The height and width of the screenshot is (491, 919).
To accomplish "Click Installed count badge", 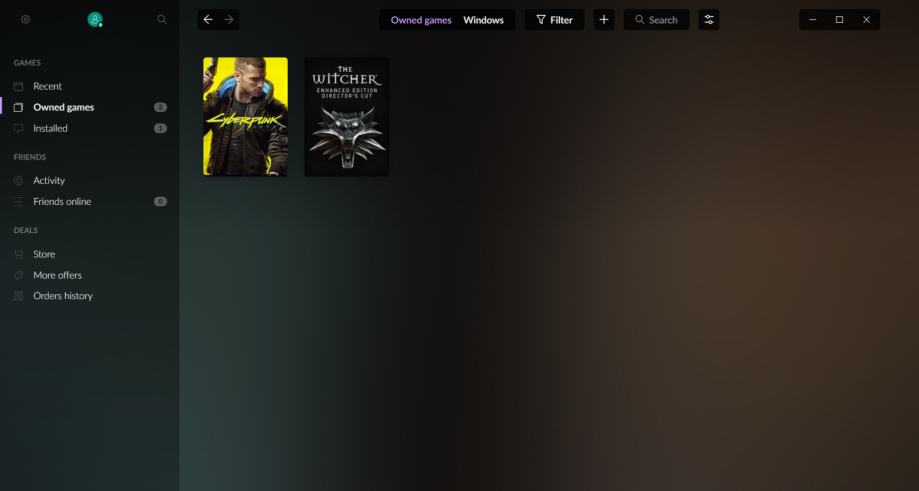I will coord(160,128).
